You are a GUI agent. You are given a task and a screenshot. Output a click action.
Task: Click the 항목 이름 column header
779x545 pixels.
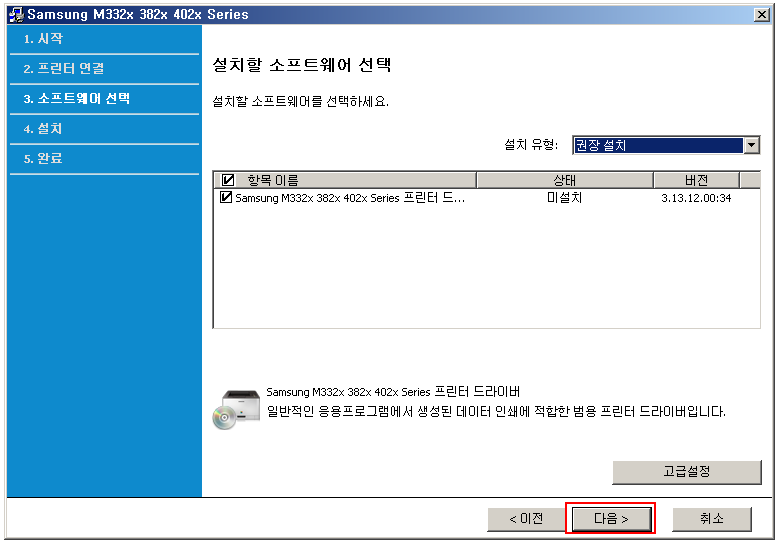345,180
